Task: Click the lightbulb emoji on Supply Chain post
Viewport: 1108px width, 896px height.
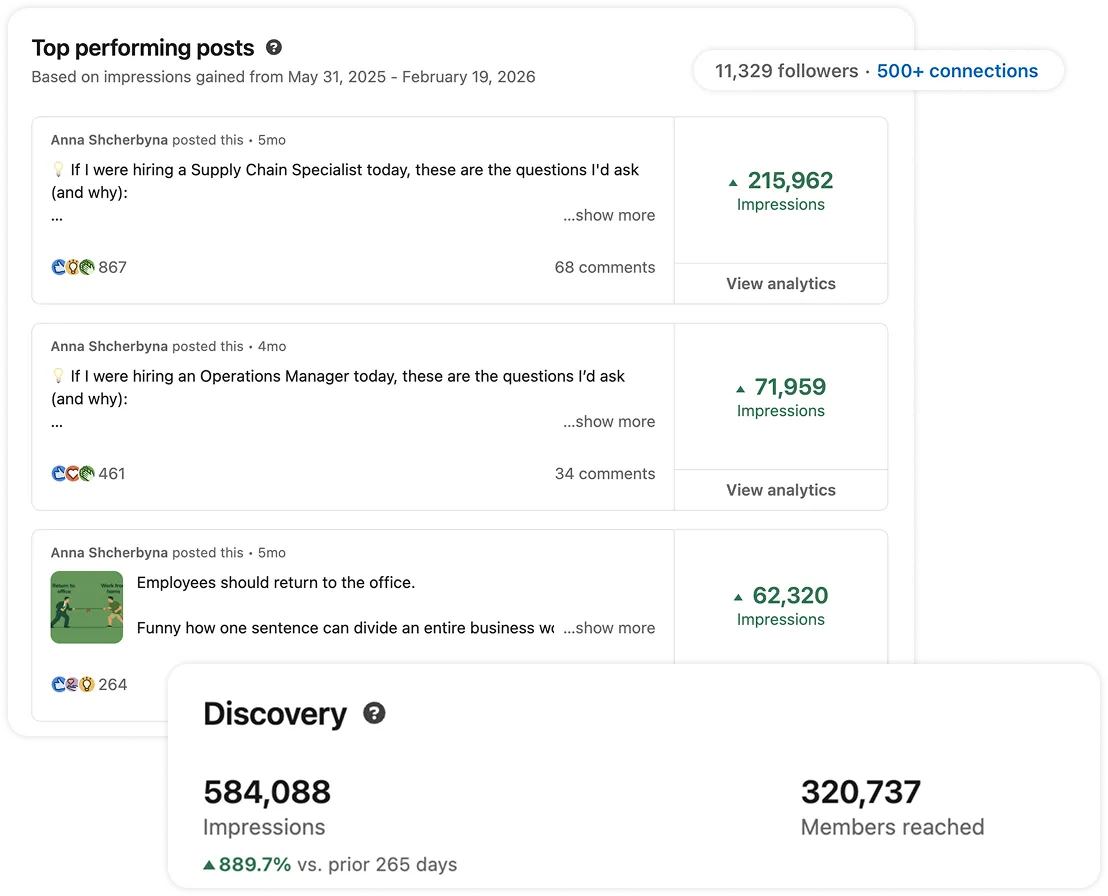Action: 59,170
